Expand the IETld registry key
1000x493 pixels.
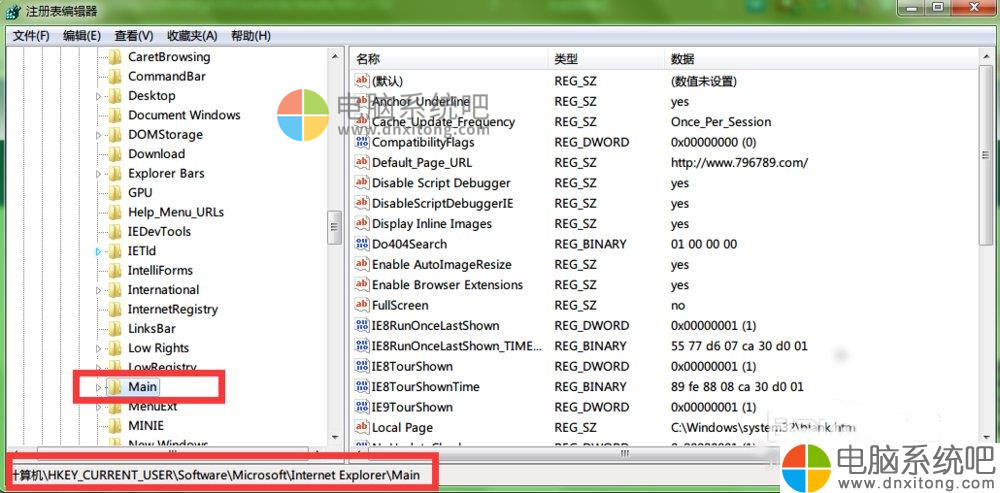pos(98,251)
